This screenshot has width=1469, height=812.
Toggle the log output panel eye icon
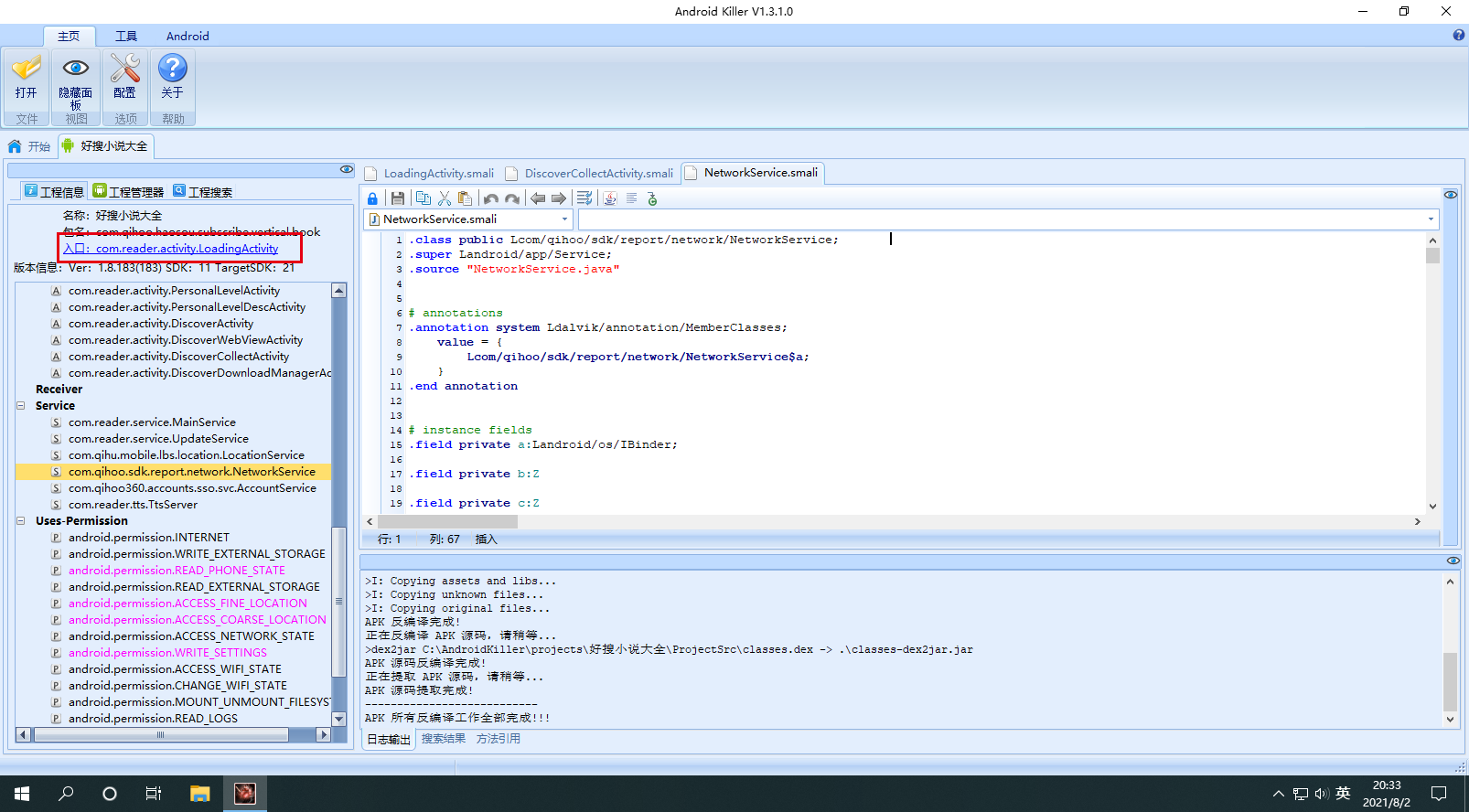(1453, 561)
